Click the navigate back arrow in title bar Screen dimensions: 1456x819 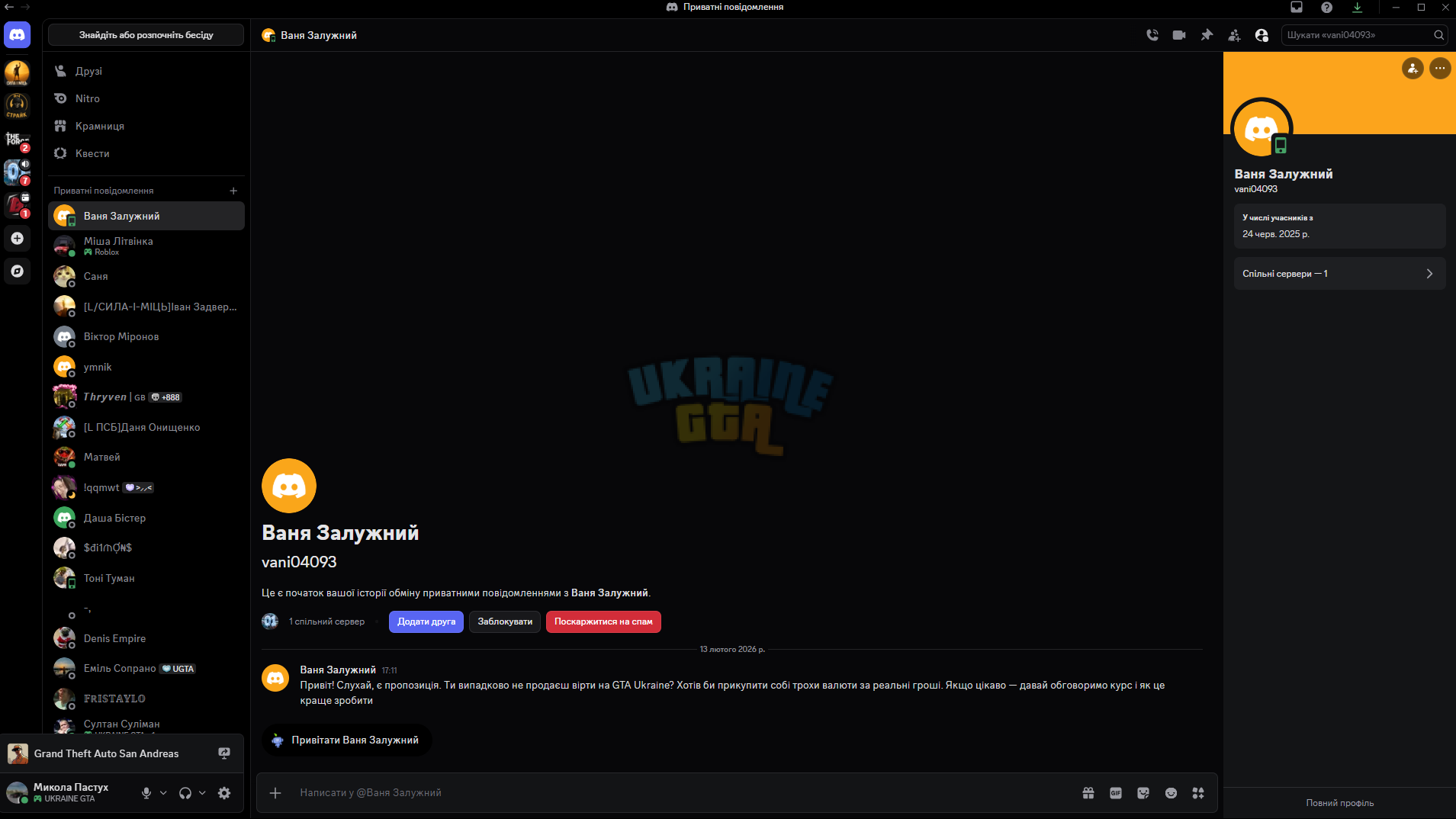click(9, 7)
